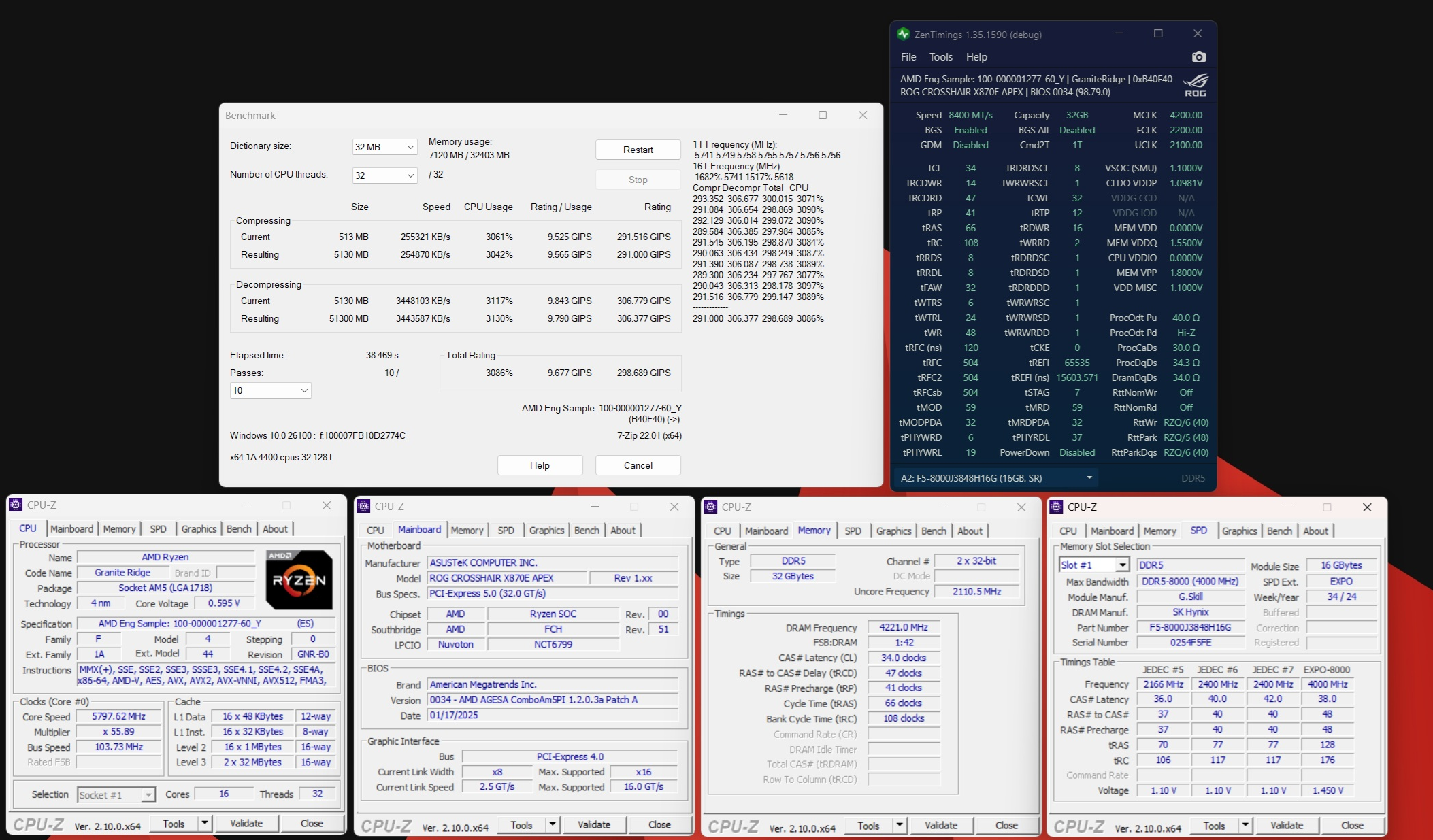Open Tools dropdown arrow in SPD window
Image resolution: width=1433 pixels, height=840 pixels.
[1245, 826]
